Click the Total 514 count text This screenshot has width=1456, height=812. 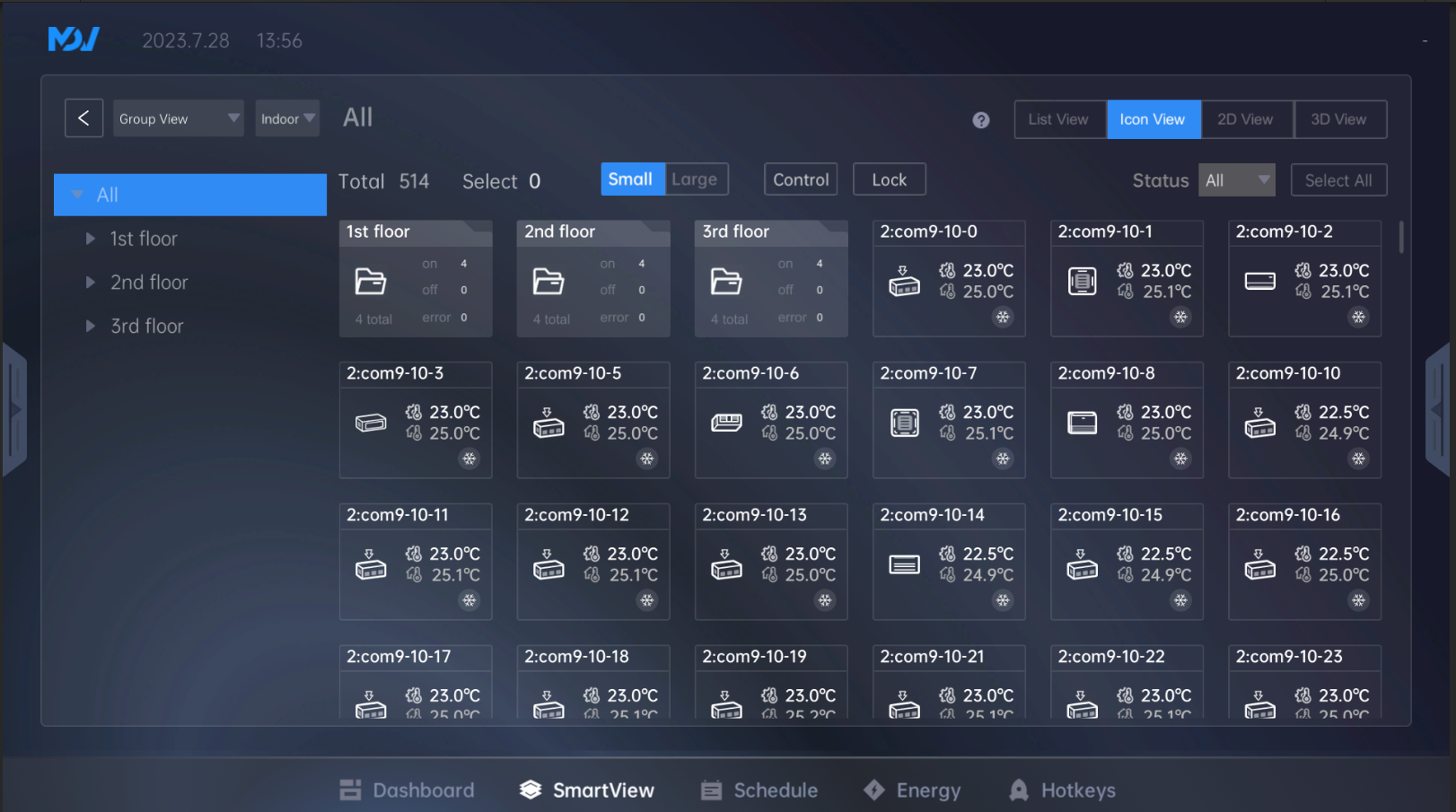click(x=384, y=181)
